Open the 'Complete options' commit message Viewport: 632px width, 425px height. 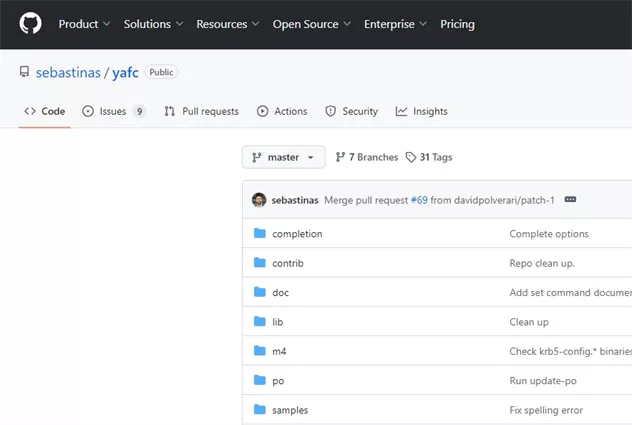coord(549,234)
